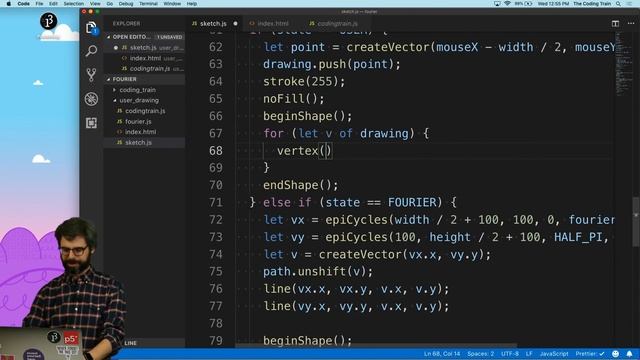The image size is (640, 360).
Task: Change encoding via UTF-8 status item
Action: click(509, 354)
